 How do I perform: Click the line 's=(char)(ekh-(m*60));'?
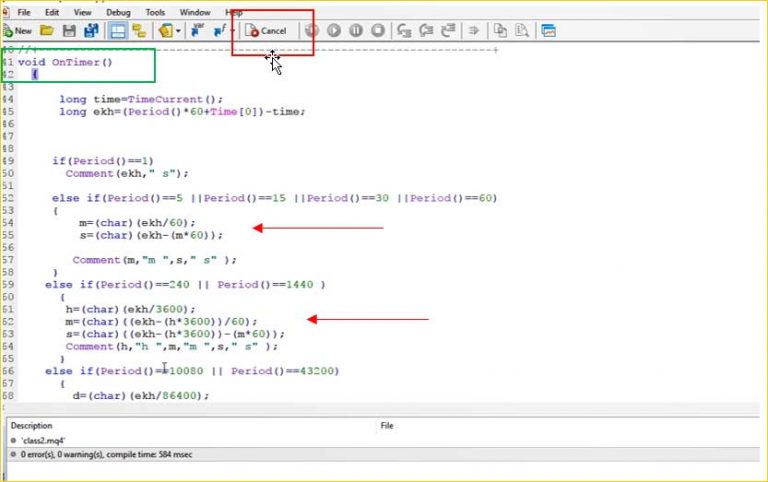point(151,235)
